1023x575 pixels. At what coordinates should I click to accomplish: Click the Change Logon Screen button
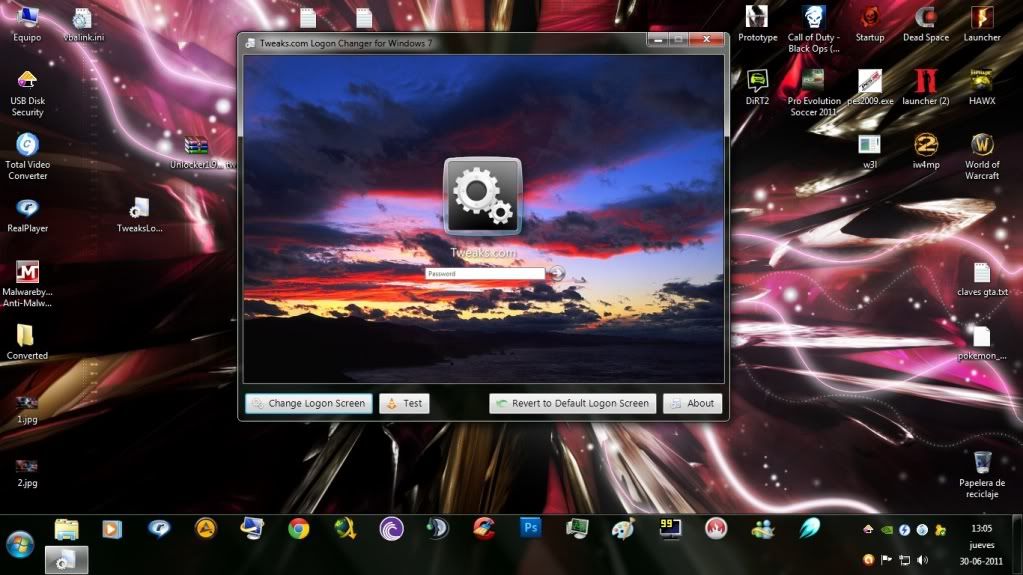(x=309, y=403)
